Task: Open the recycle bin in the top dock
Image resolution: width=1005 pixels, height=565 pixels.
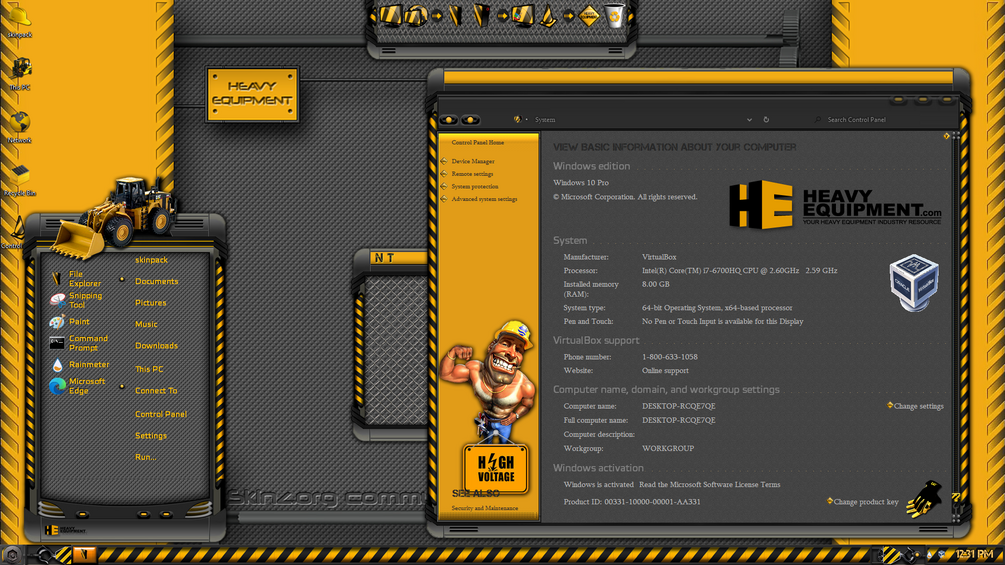Action: pos(614,15)
